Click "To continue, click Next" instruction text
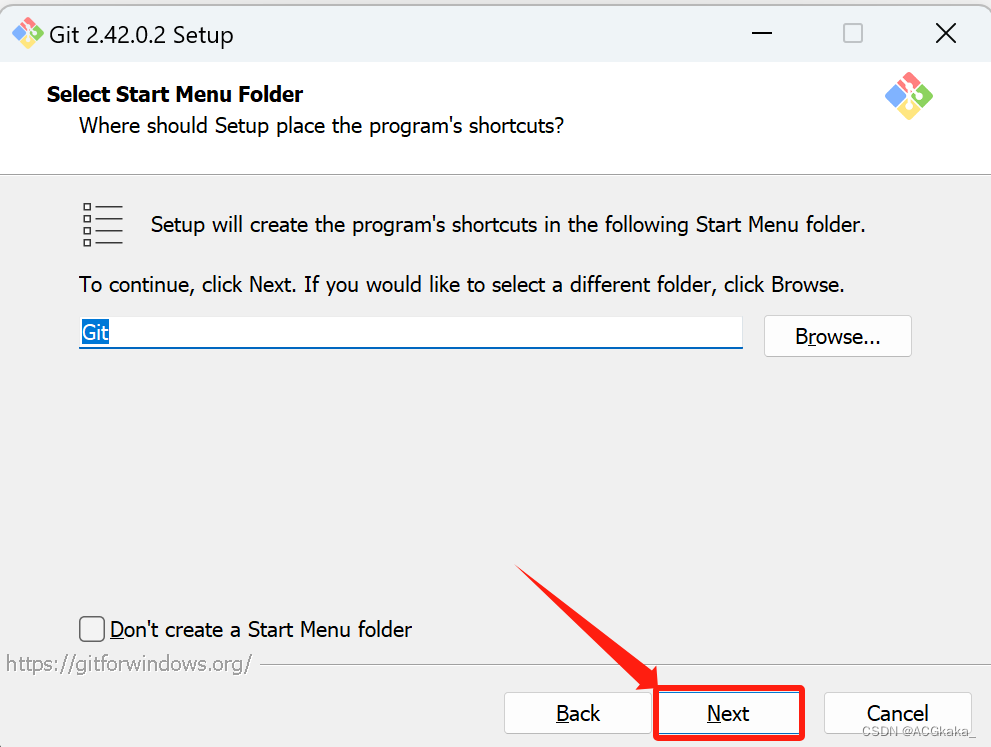The width and height of the screenshot is (991, 747). pos(461,284)
